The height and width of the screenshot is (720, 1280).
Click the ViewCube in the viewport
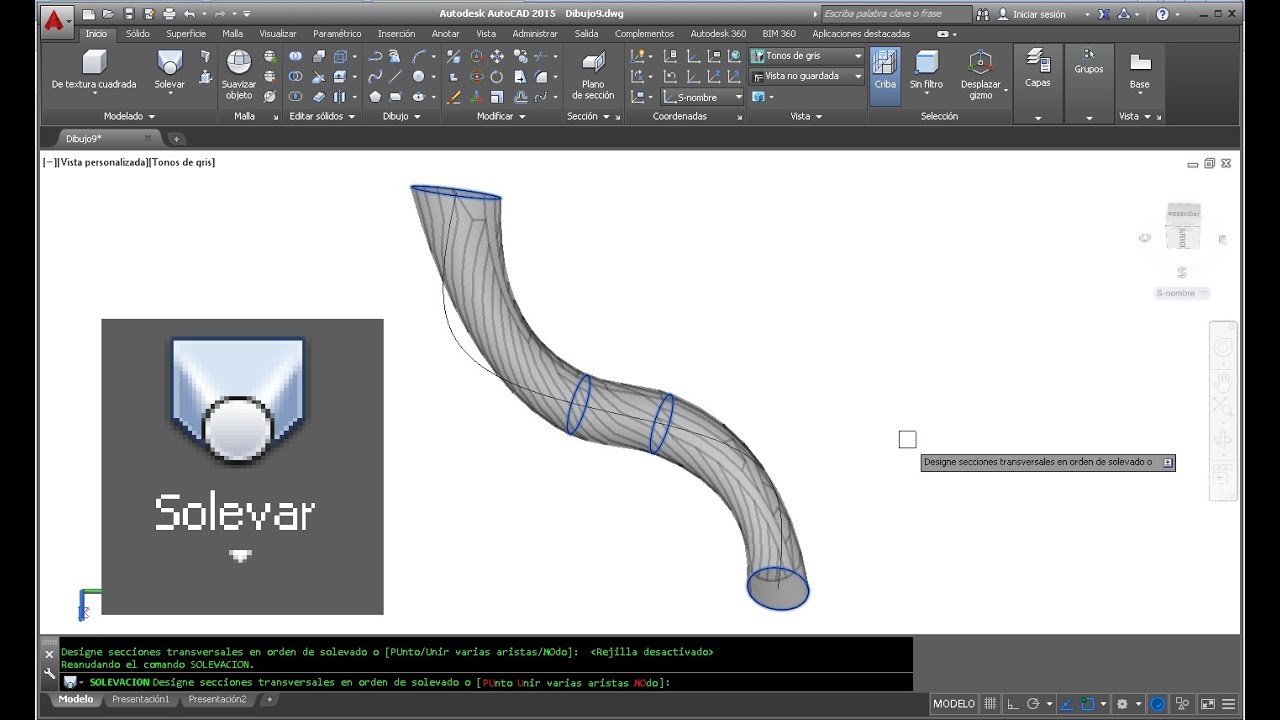click(1183, 225)
